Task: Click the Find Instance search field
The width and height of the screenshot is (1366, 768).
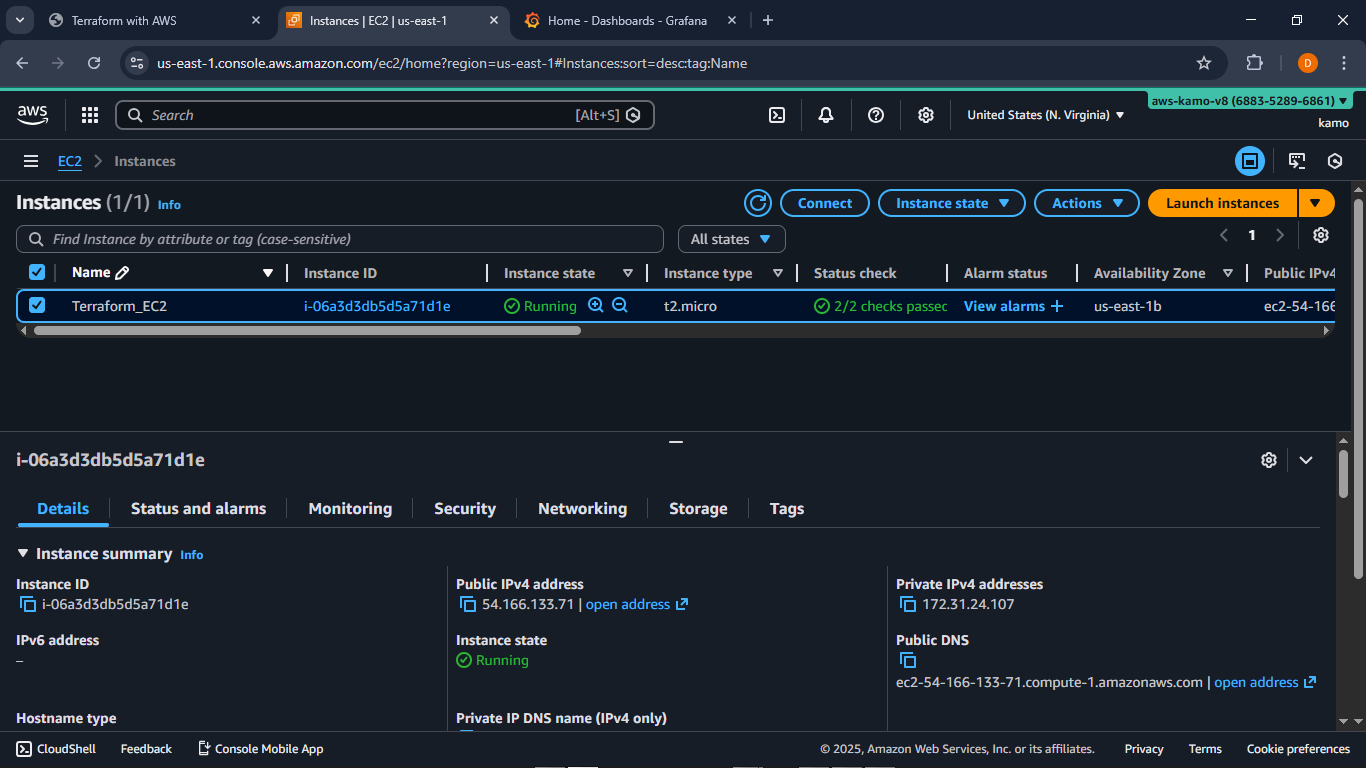Action: (340, 239)
